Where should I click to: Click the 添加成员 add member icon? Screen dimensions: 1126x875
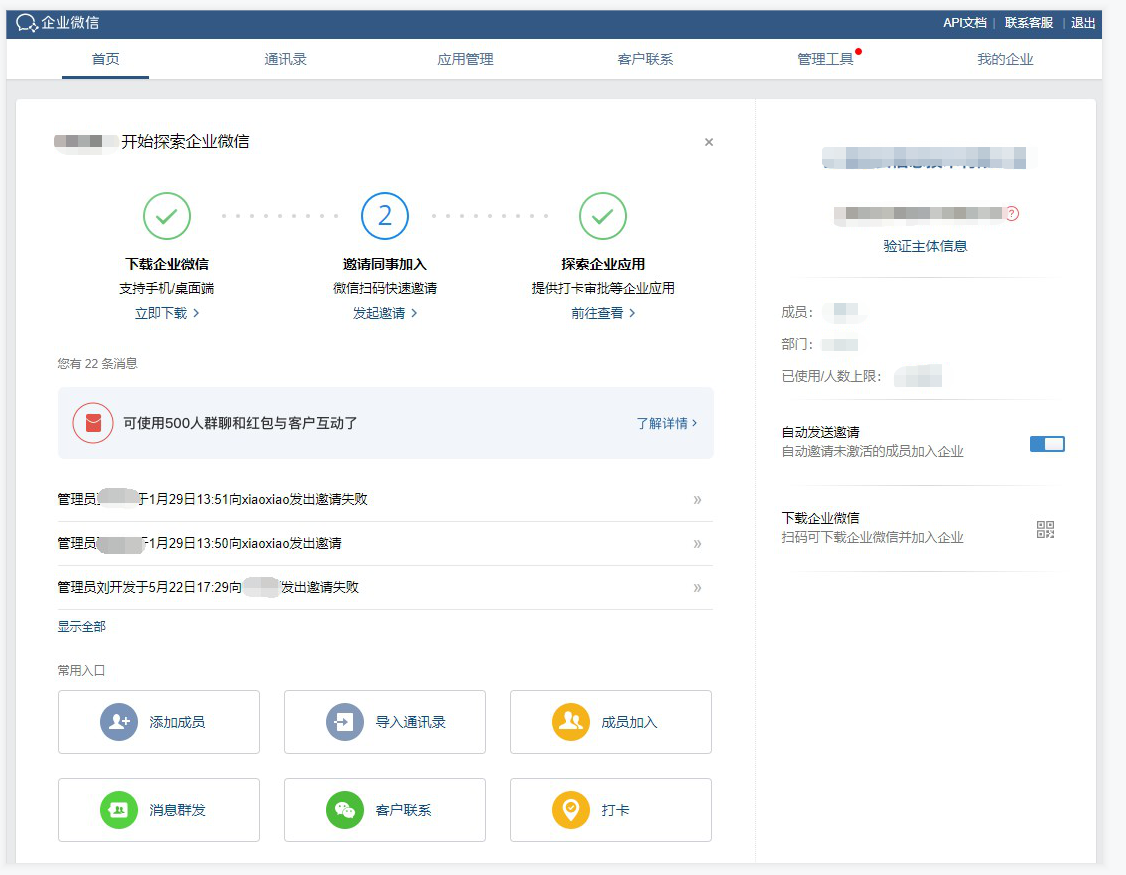(x=119, y=722)
